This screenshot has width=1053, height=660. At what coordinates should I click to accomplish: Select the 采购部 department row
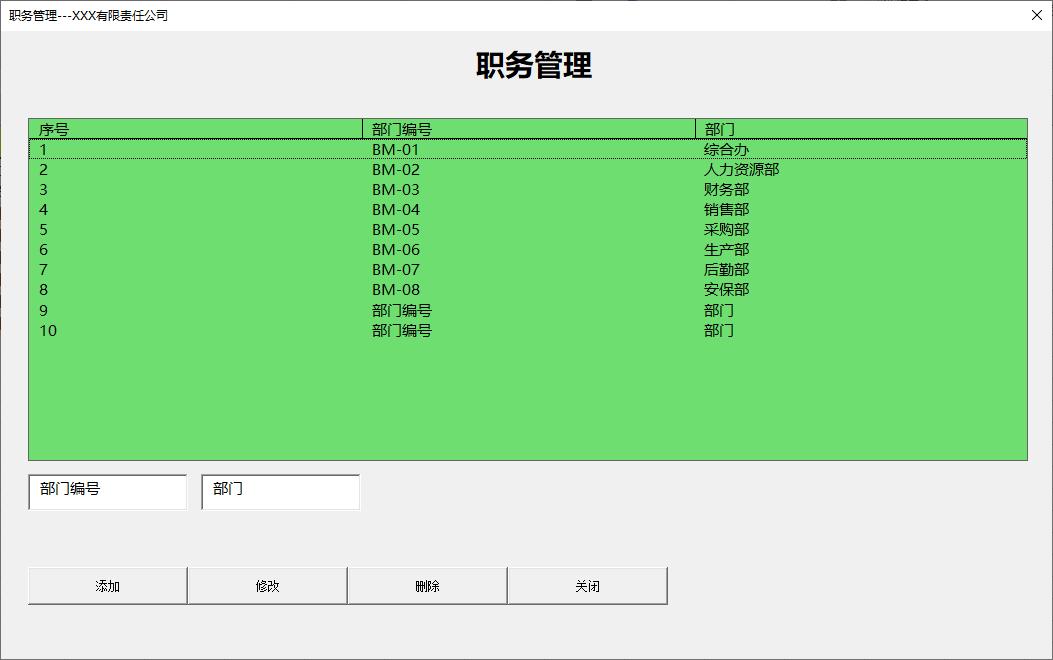pyautogui.click(x=400, y=229)
